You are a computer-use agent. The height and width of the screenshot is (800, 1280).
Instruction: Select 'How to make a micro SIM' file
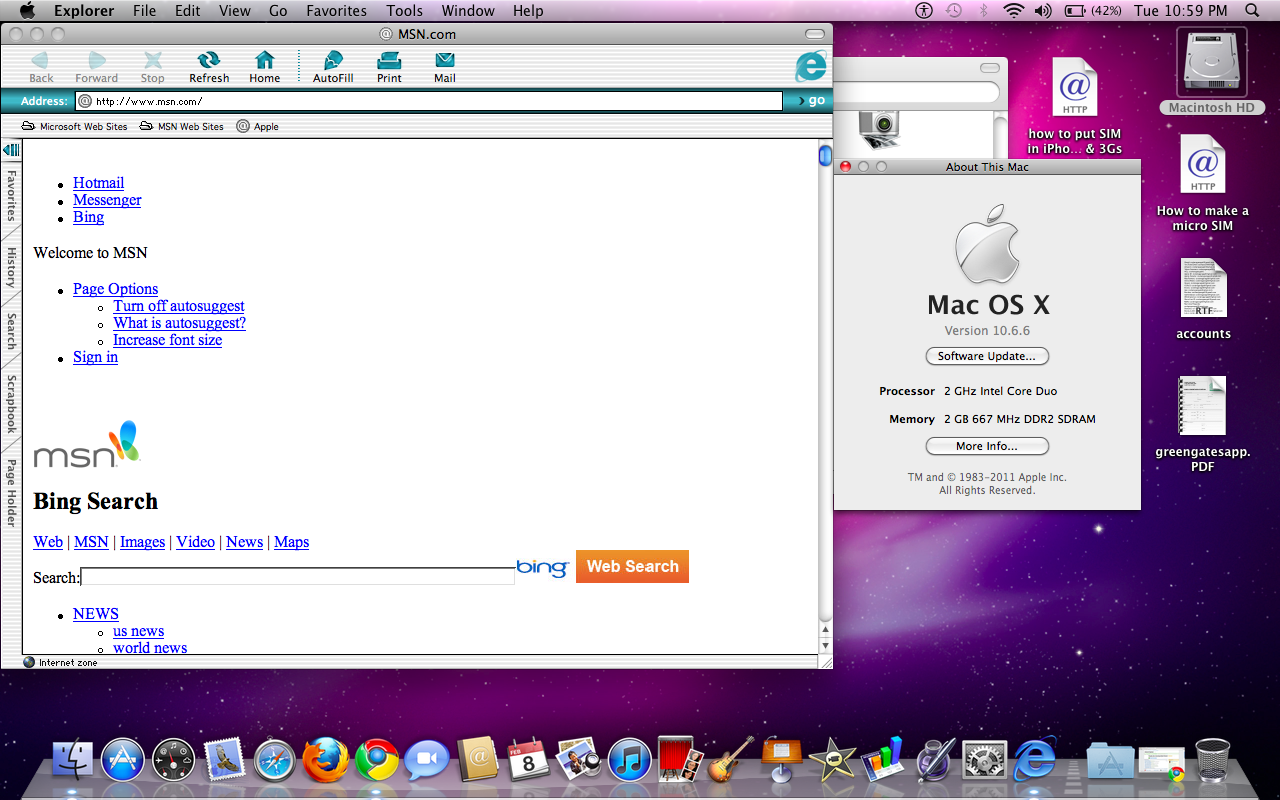tap(1203, 183)
